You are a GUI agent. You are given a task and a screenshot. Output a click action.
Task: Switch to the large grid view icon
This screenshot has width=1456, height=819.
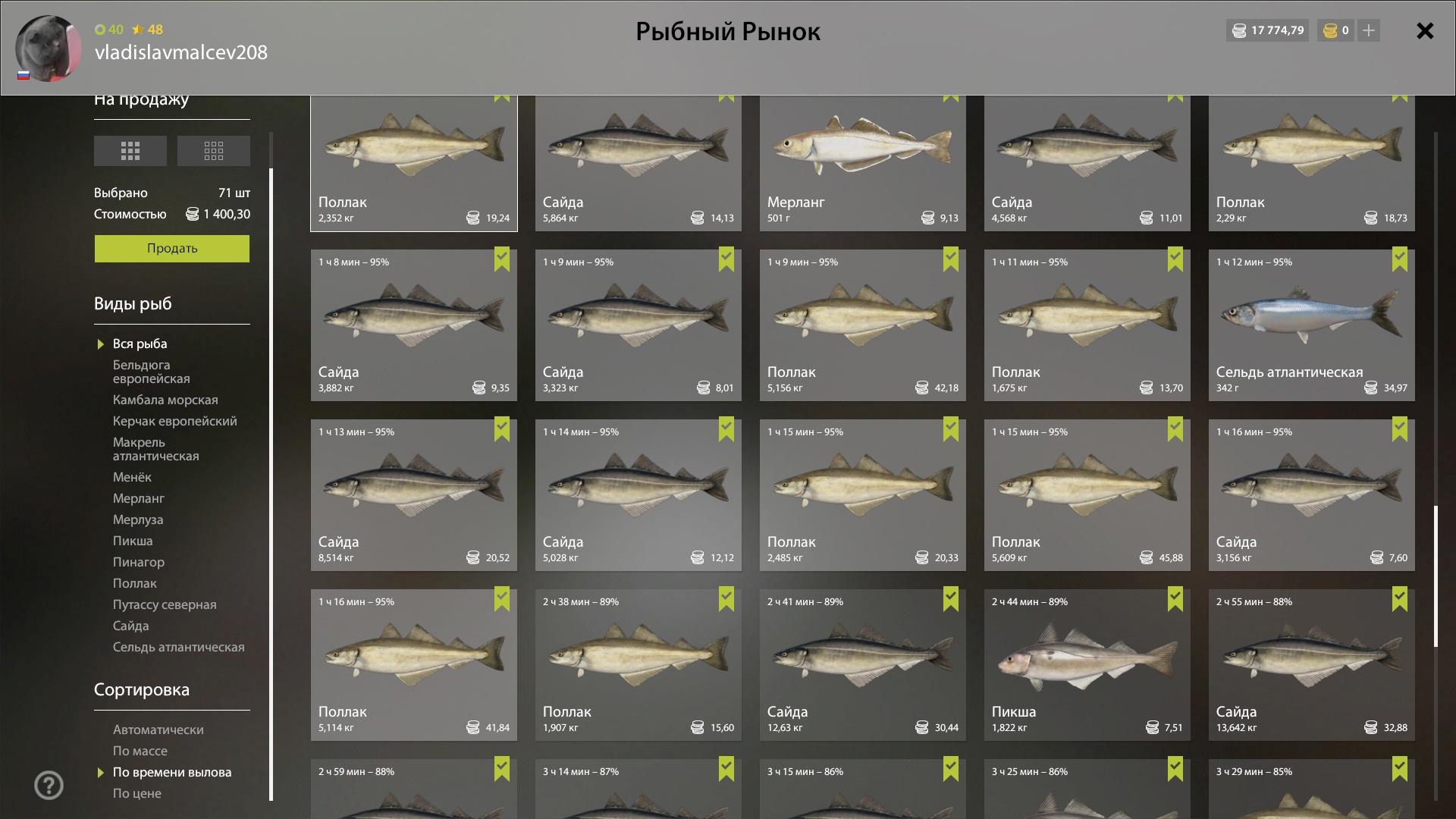click(x=130, y=151)
